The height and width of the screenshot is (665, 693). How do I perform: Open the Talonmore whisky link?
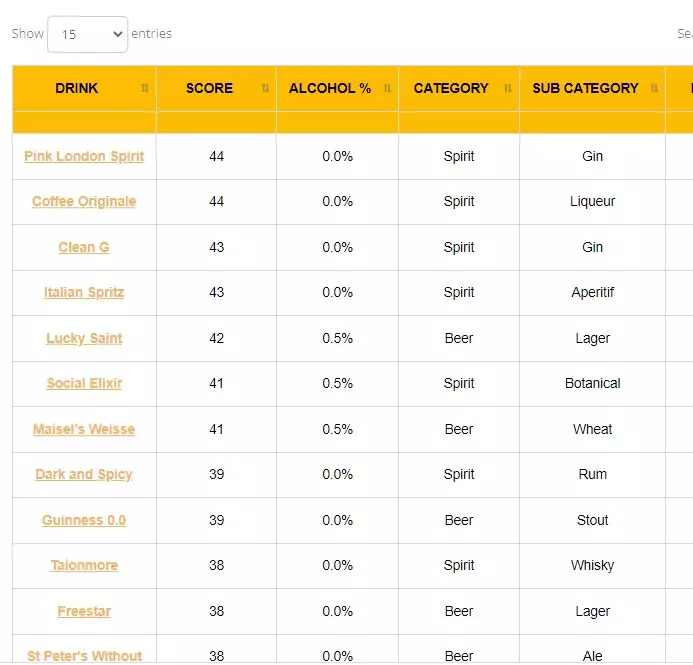click(84, 566)
